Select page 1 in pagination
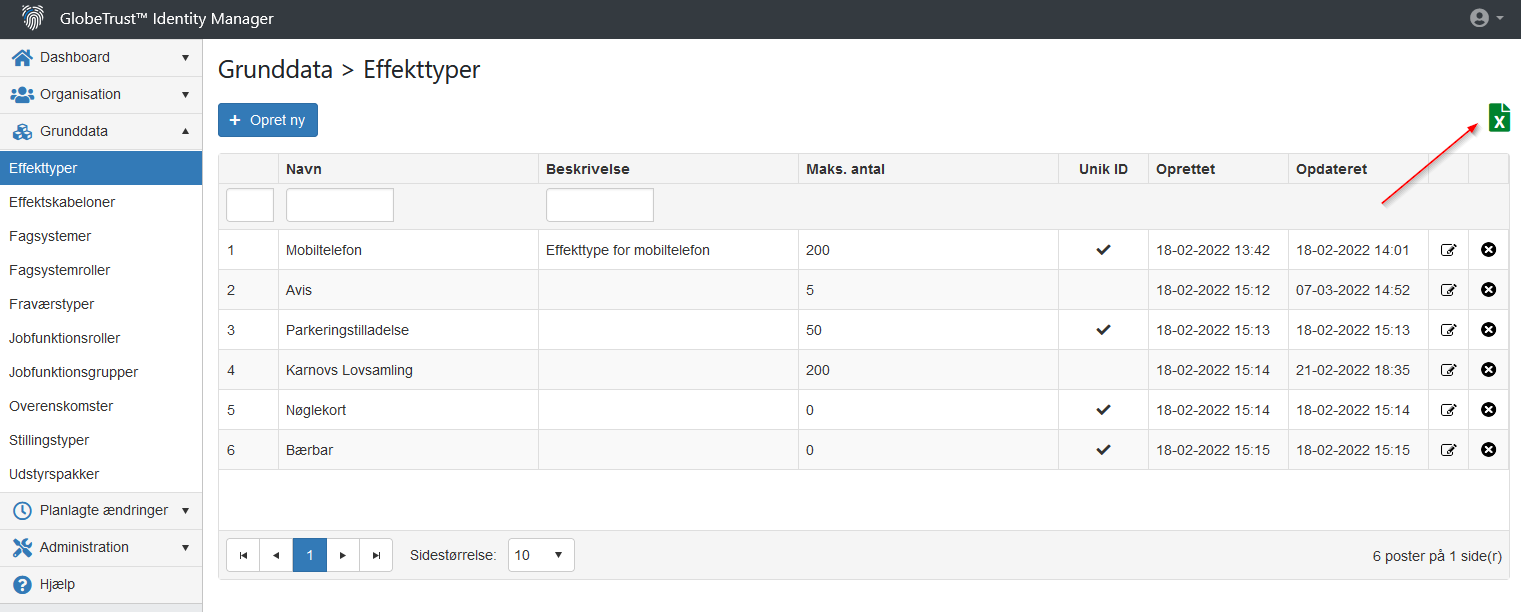The height and width of the screenshot is (612, 1521). [310, 555]
